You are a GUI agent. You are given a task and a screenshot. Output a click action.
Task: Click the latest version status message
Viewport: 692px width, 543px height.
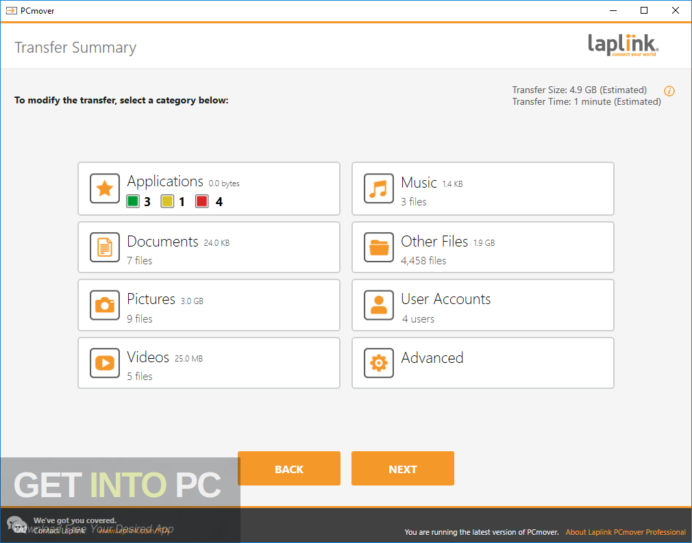(481, 532)
